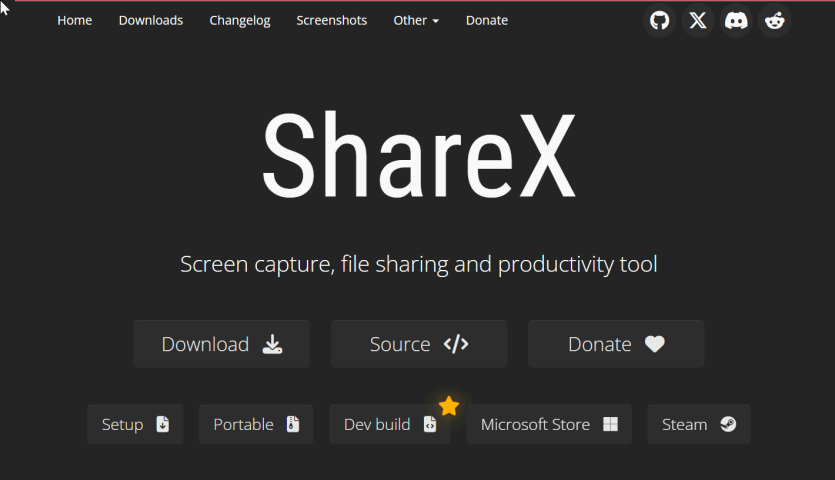Click the Setup download button
Image resolution: width=835 pixels, height=480 pixels.
(135, 424)
